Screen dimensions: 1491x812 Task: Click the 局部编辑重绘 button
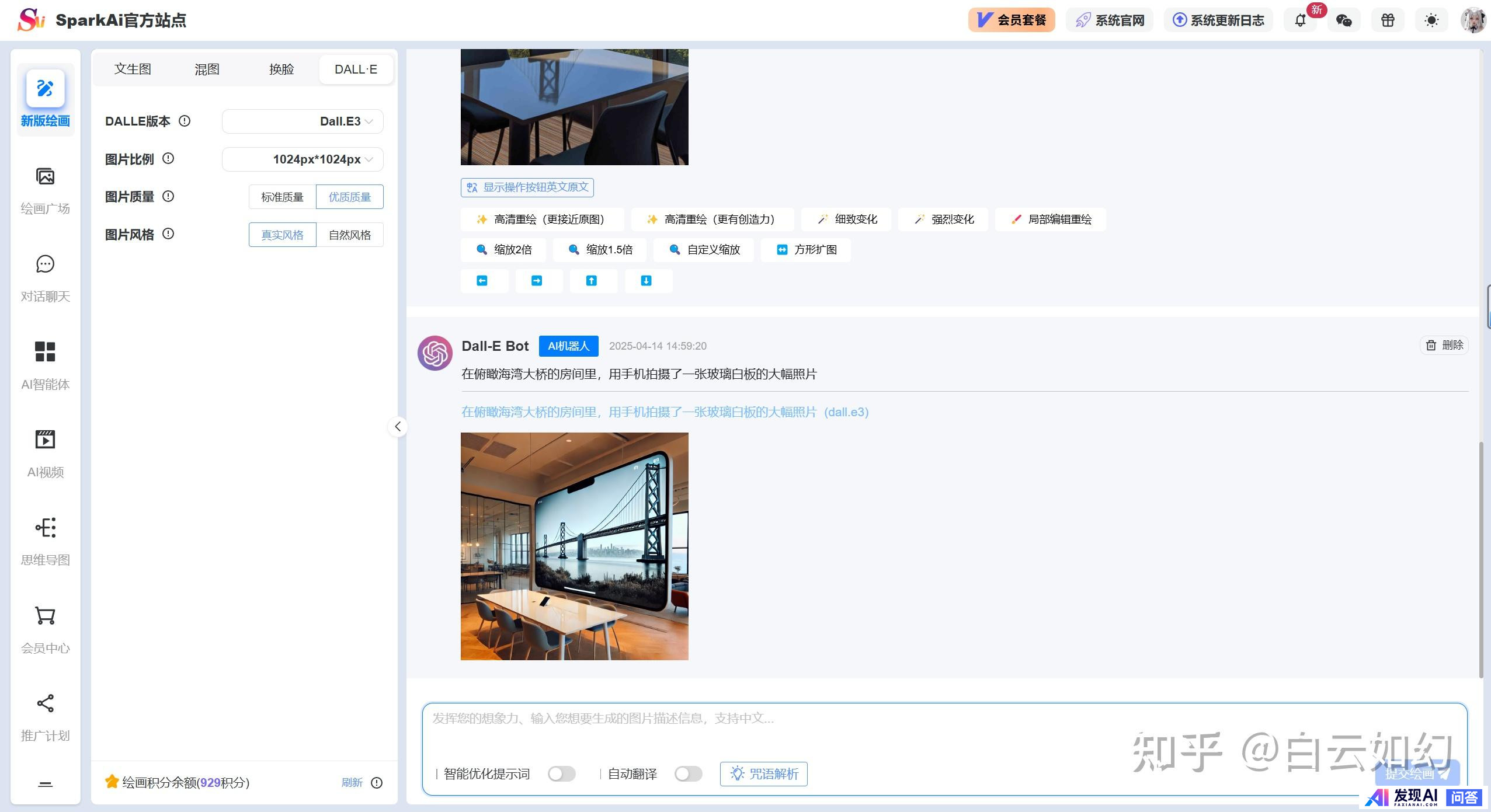pyautogui.click(x=1051, y=219)
